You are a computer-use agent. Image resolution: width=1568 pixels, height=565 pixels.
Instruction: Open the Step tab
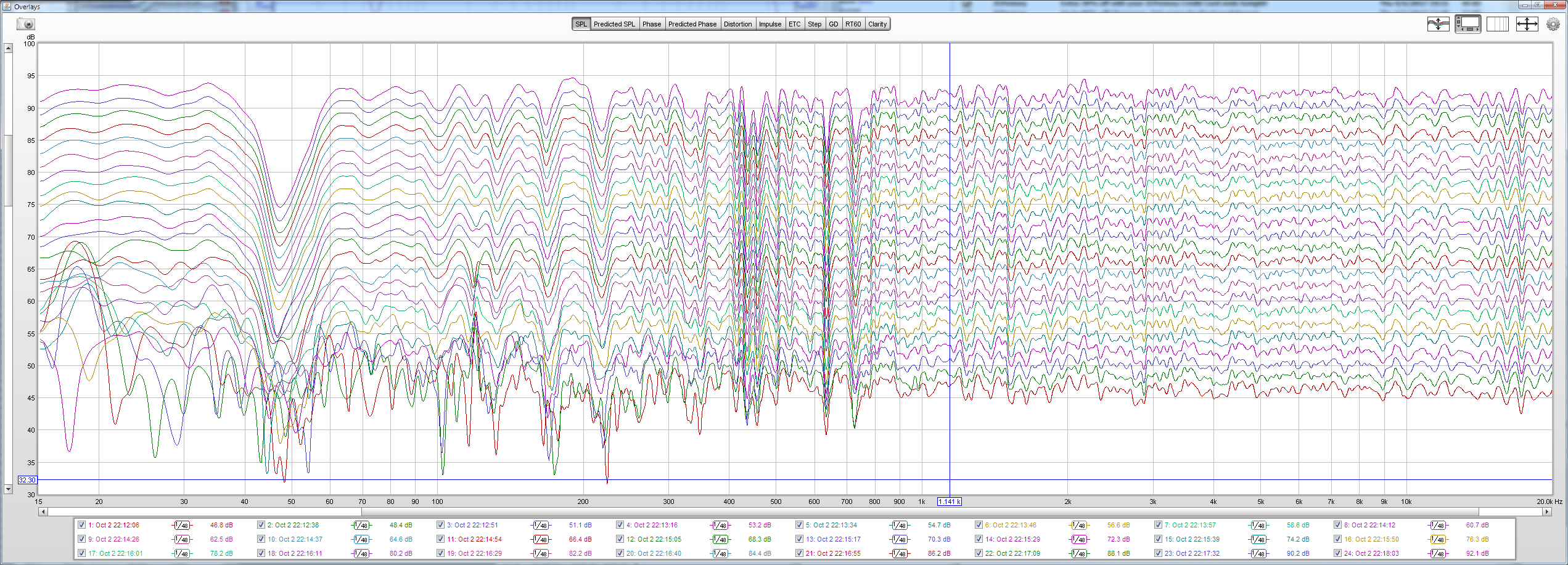click(x=815, y=24)
